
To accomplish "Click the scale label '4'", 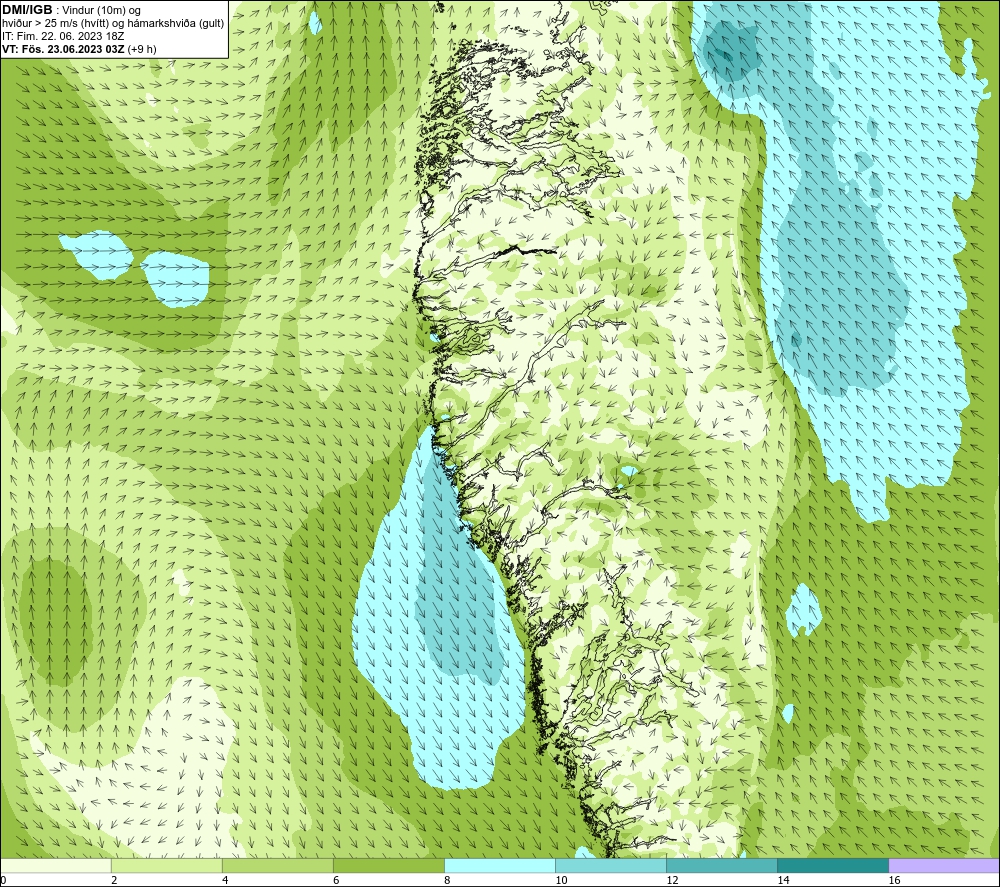I will coord(225,881).
